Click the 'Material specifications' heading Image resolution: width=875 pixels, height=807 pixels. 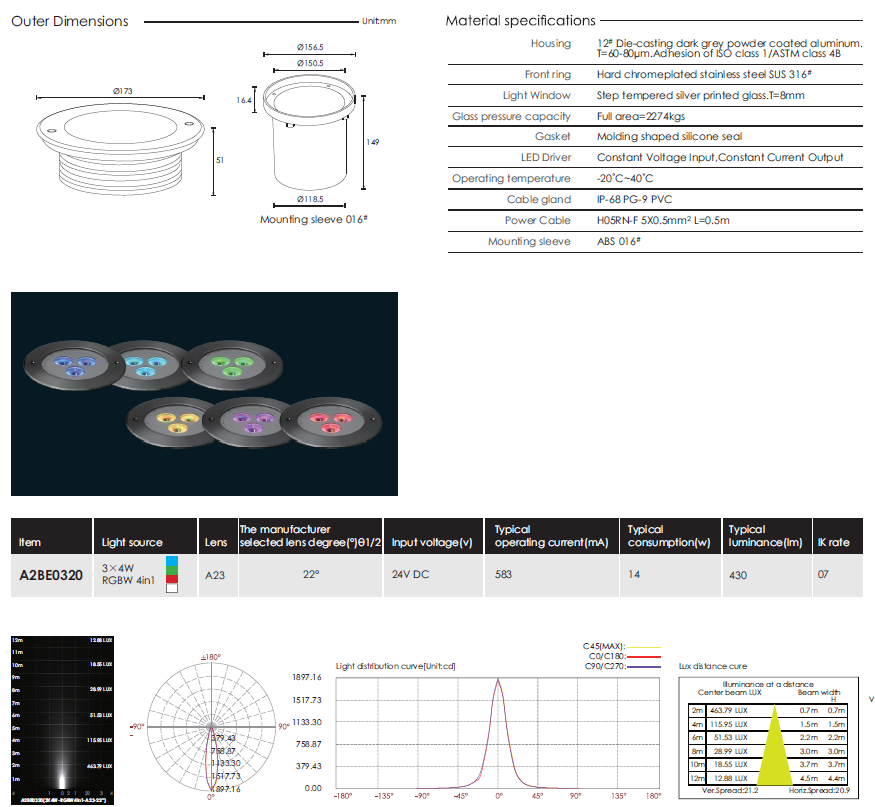point(520,21)
